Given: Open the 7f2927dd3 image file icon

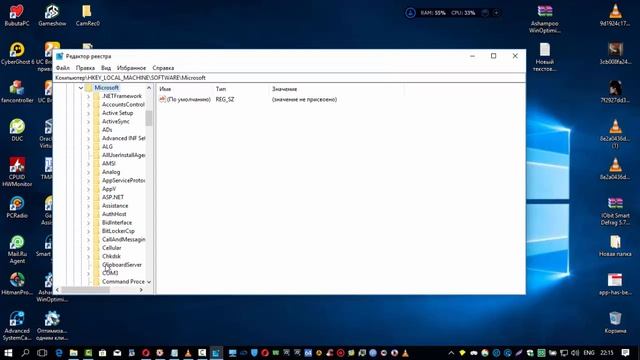Looking at the screenshot, I should click(615, 92).
